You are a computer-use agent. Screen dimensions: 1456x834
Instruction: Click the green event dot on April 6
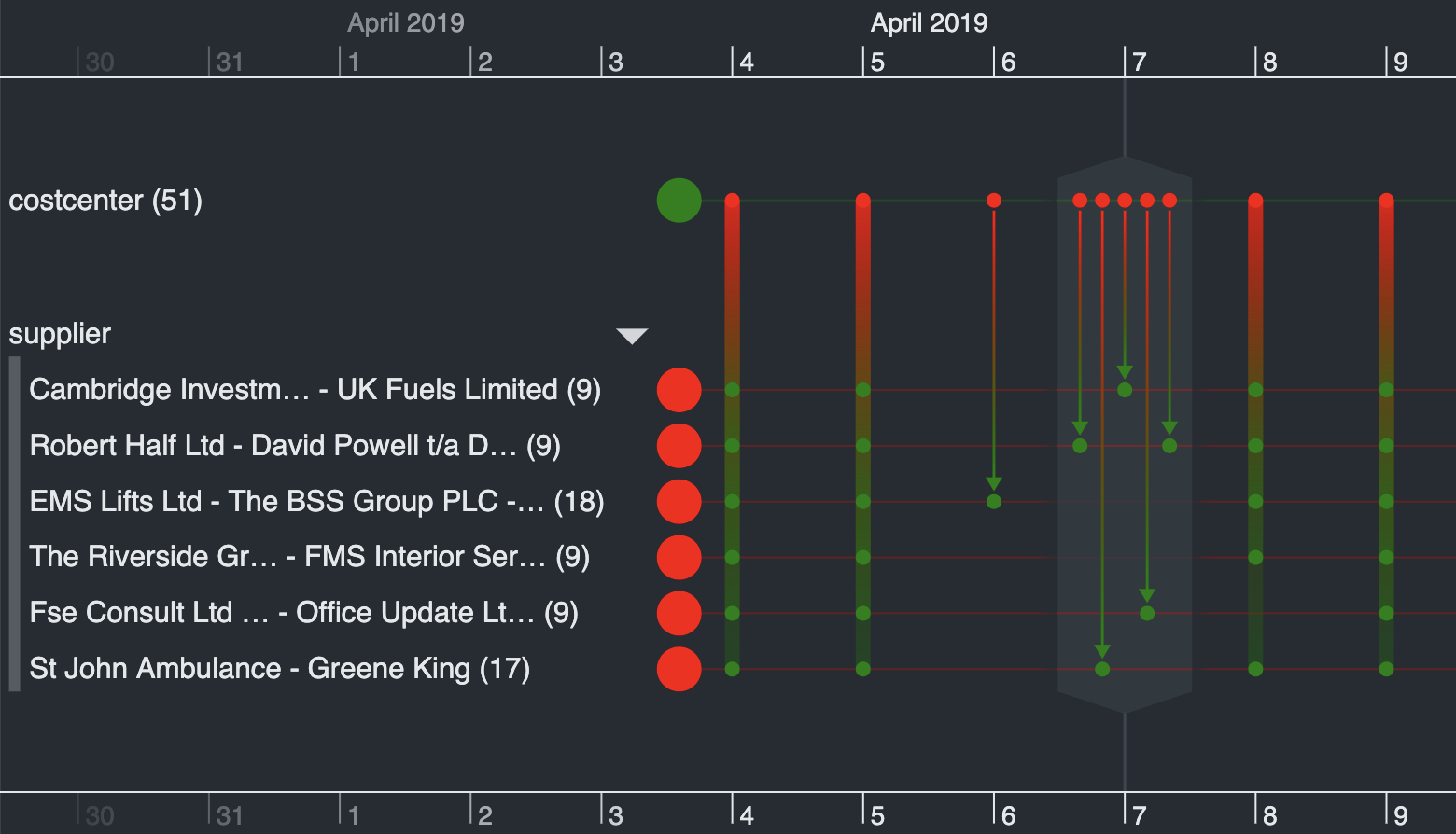[994, 502]
